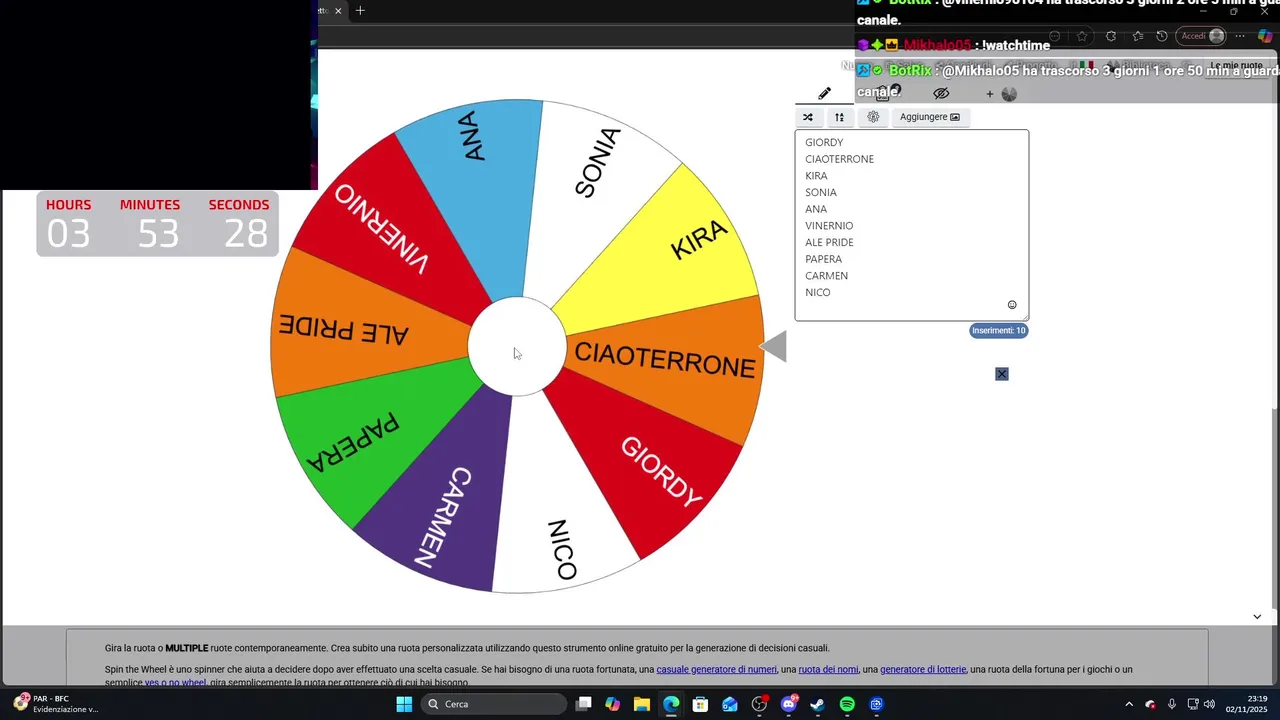Open a new browser tab
Screen dimensions: 1280x720
[x=360, y=11]
